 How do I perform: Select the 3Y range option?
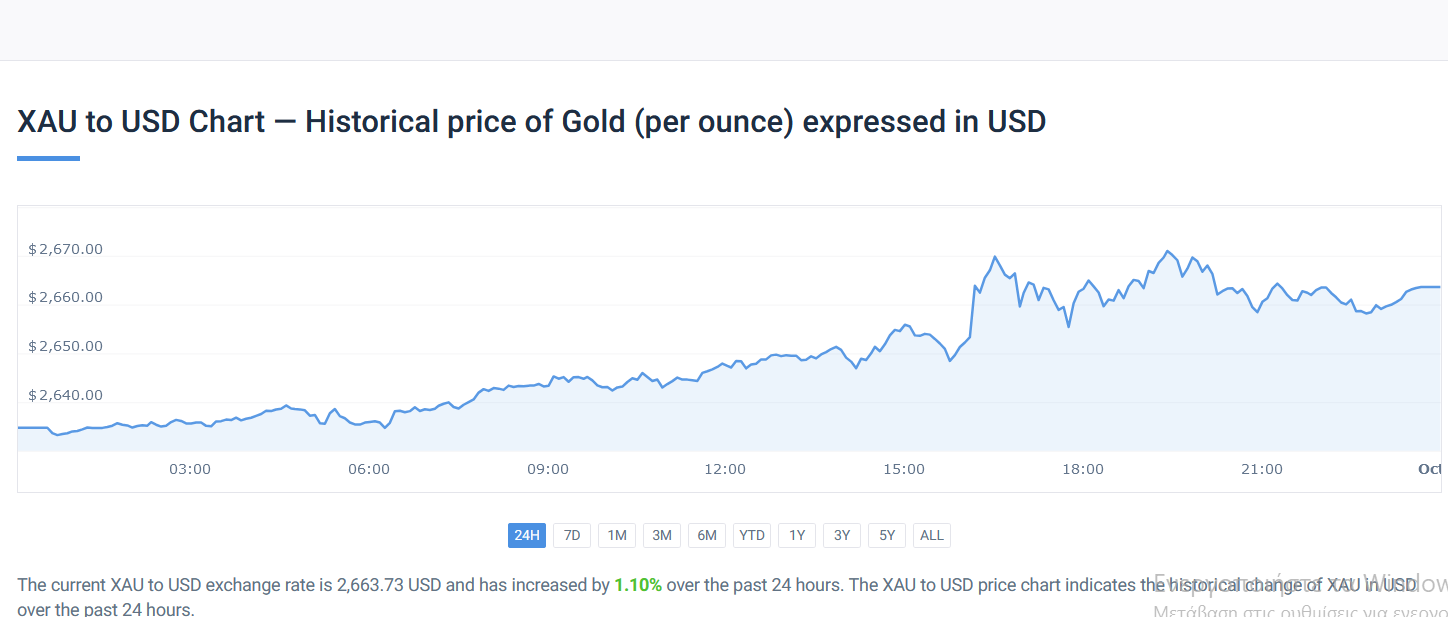tap(842, 535)
